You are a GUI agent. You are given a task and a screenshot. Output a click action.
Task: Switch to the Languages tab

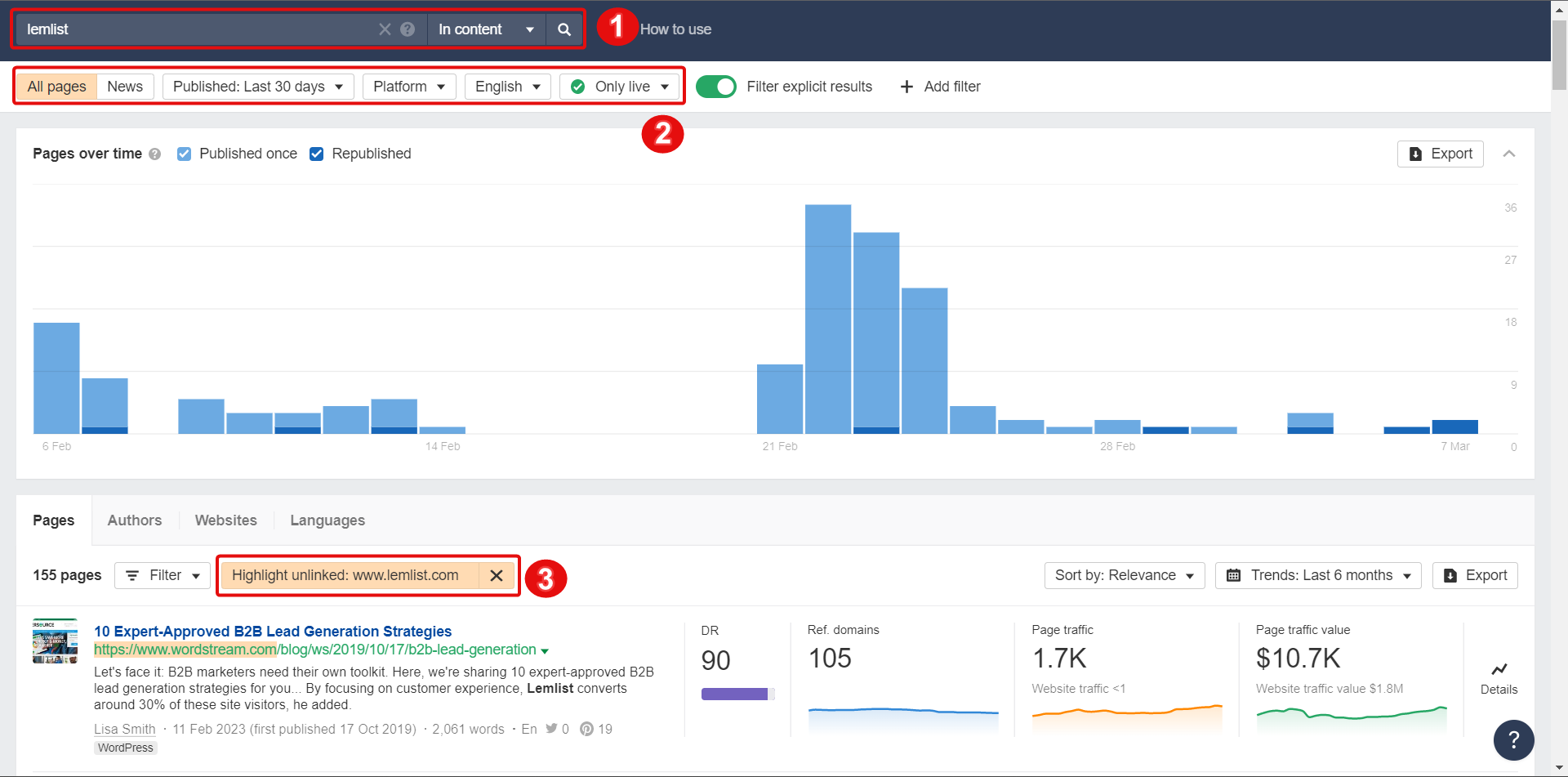click(327, 520)
